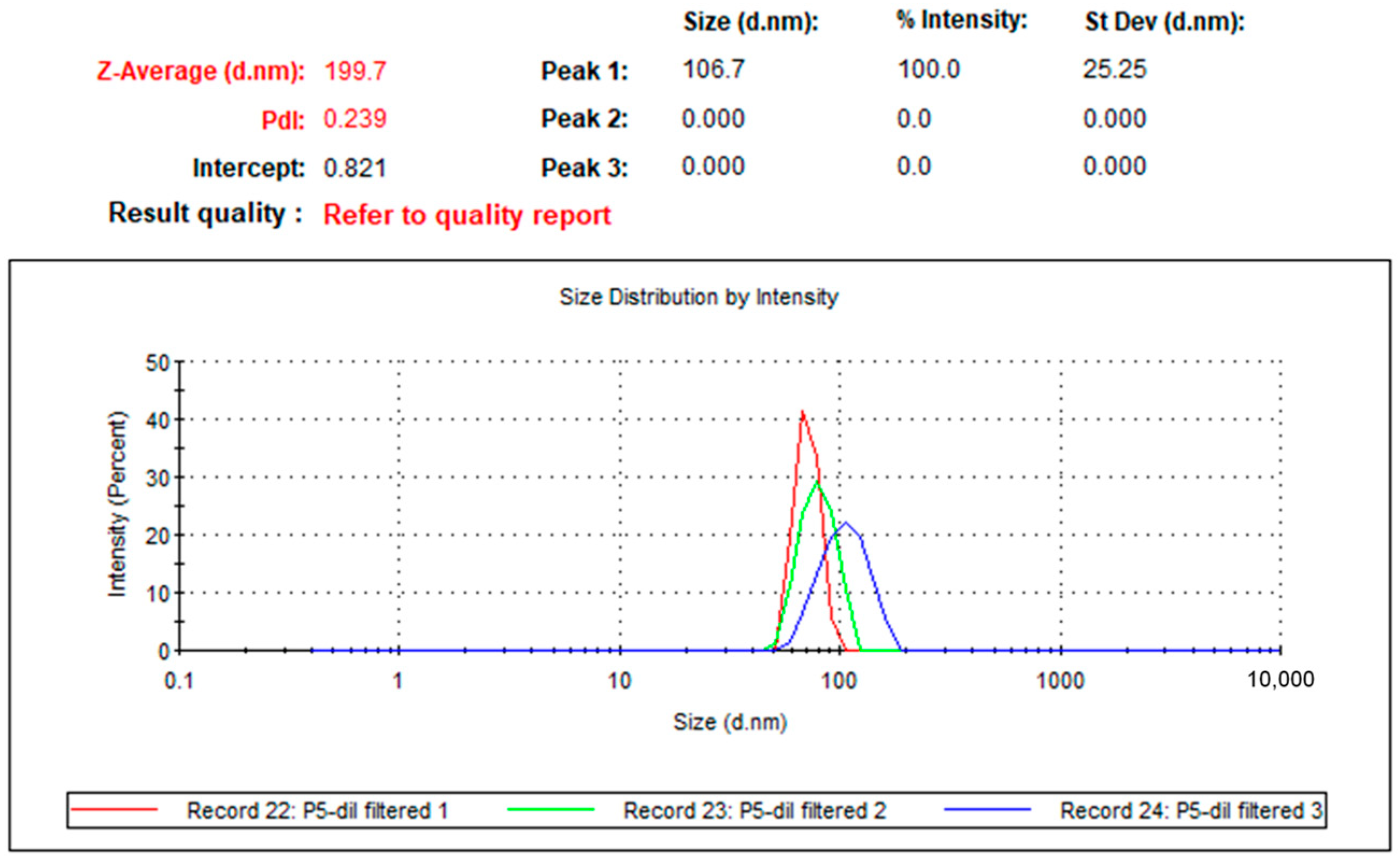This screenshot has height=862, width=1400.
Task: Click the '% Intensity:' column header
Action: tap(961, 19)
